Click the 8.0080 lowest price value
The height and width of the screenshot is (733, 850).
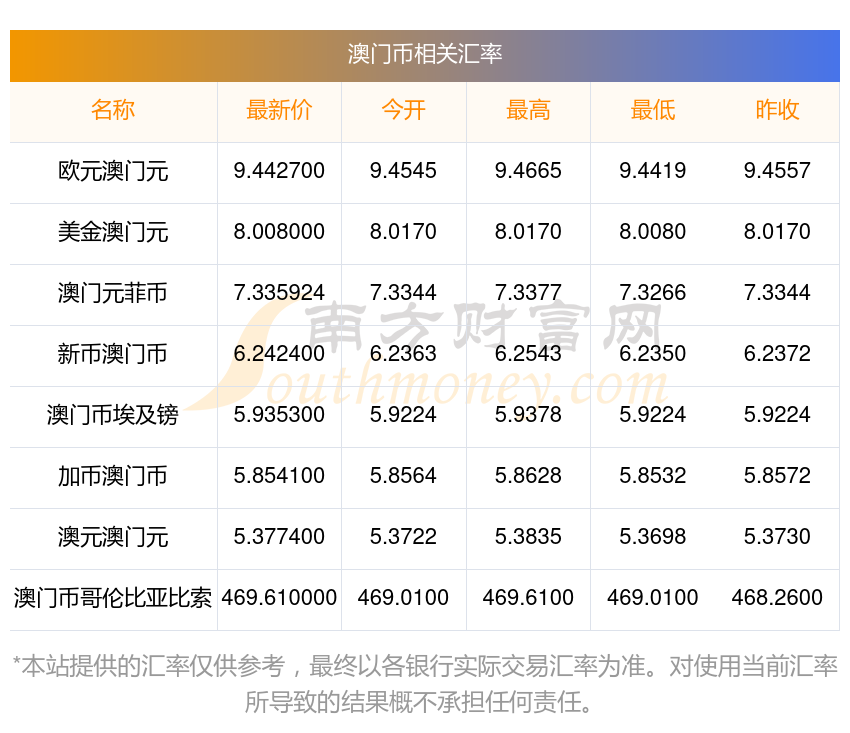653,232
